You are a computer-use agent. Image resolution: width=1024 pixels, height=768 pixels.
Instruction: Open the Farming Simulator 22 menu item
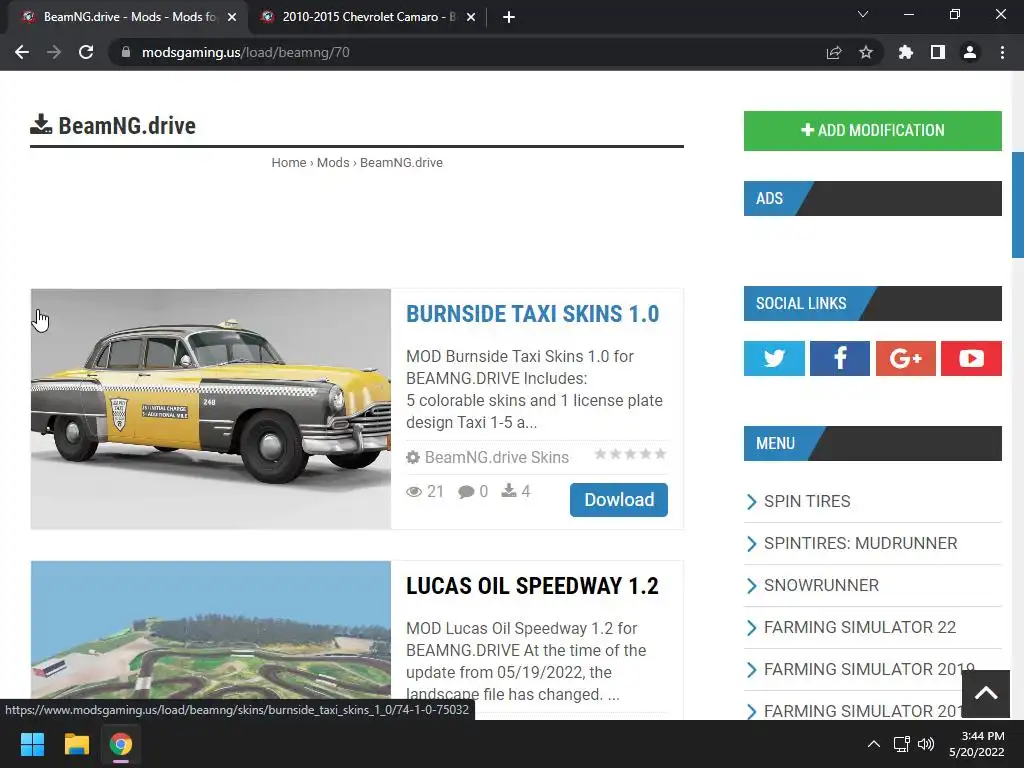click(x=859, y=628)
